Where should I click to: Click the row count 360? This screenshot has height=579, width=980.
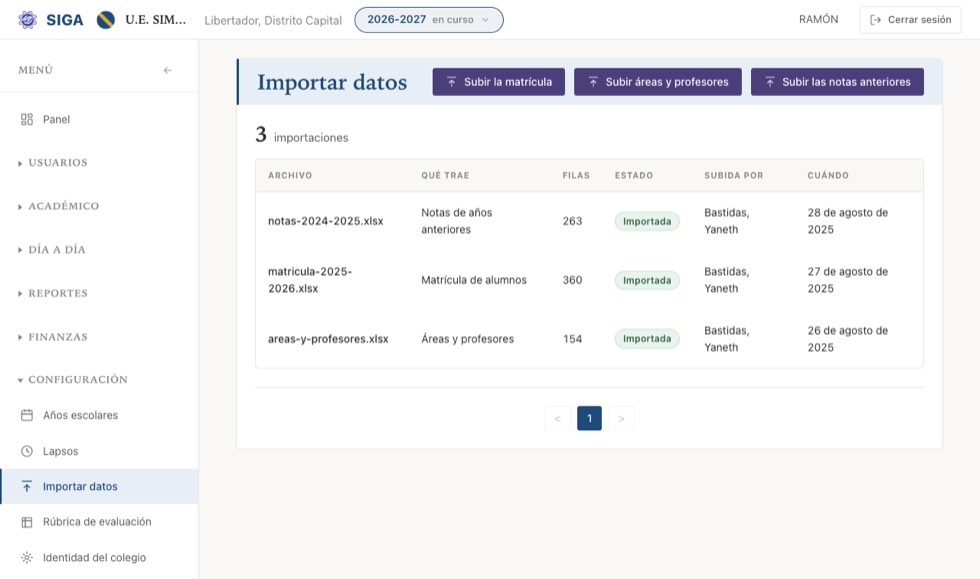[572, 280]
